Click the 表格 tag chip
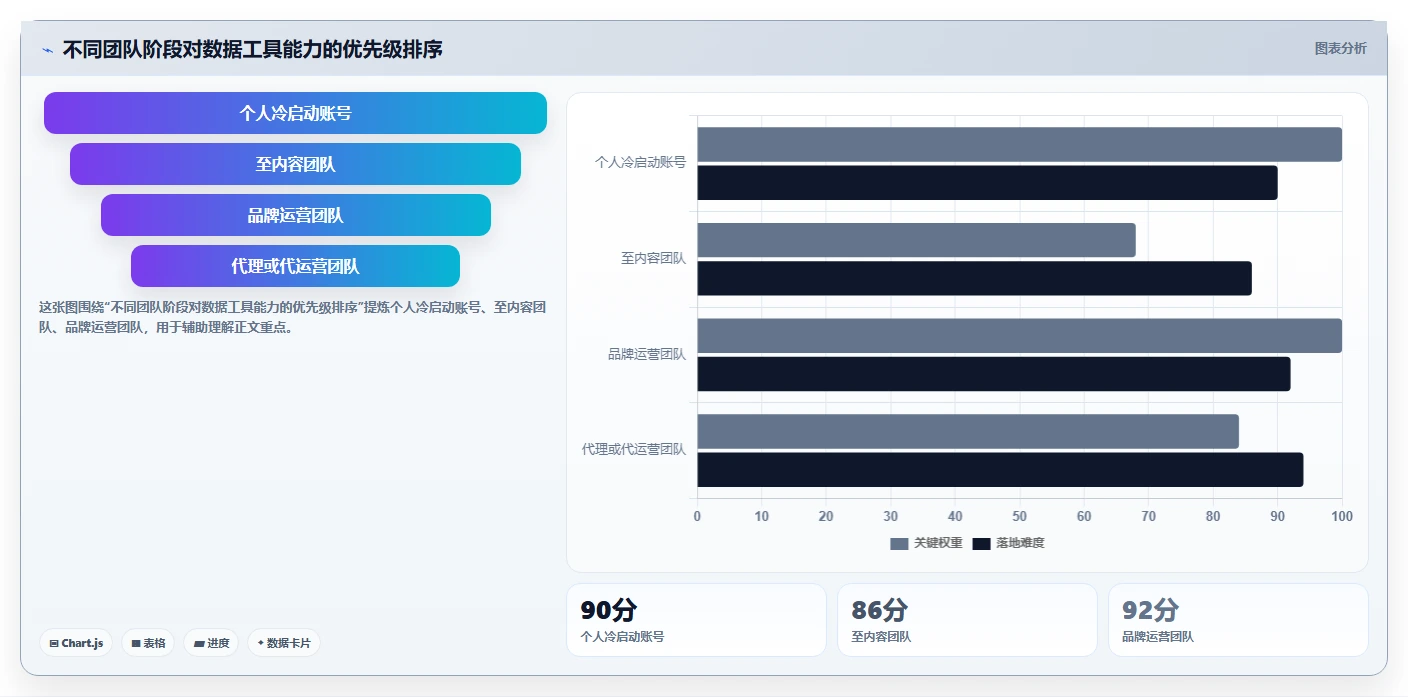The image size is (1408, 697). click(148, 643)
